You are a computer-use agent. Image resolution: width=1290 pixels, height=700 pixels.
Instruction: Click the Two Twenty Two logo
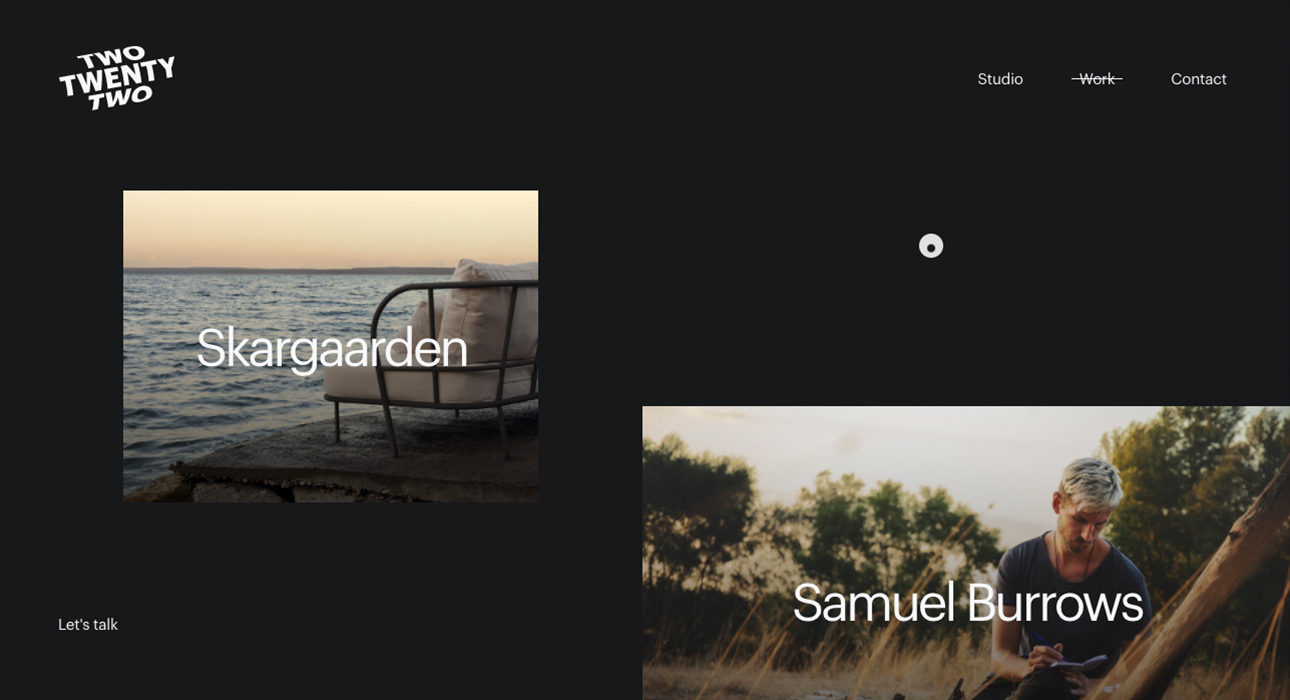117,78
